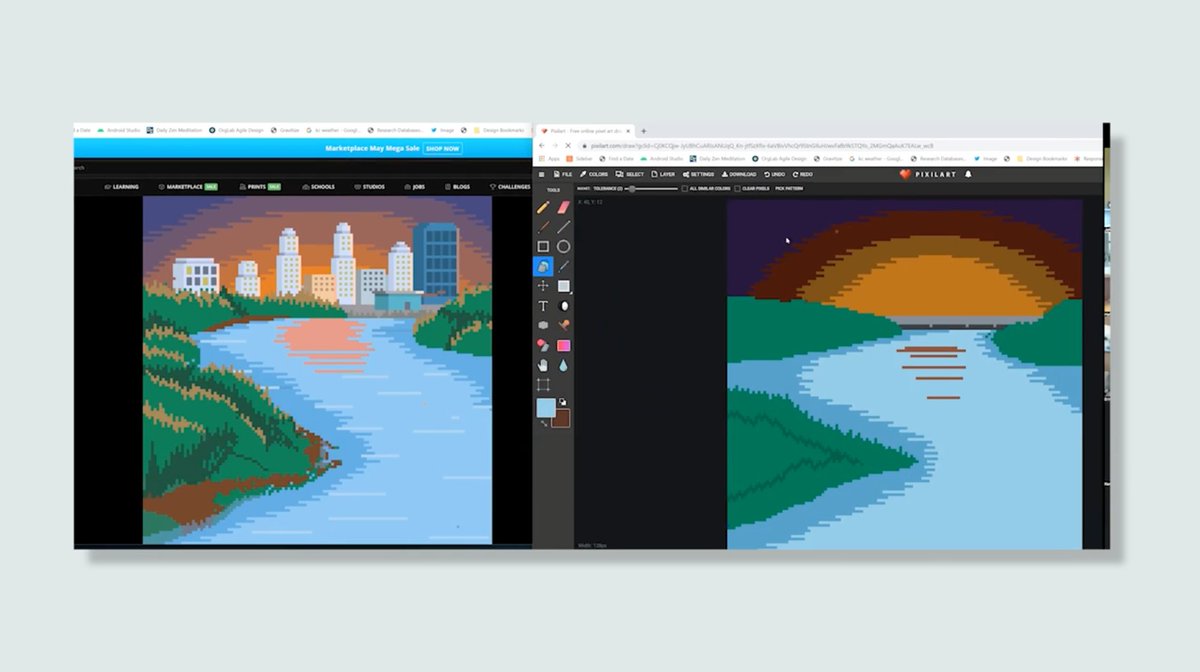
Task: Click the brown secondary color swatch
Action: point(561,419)
